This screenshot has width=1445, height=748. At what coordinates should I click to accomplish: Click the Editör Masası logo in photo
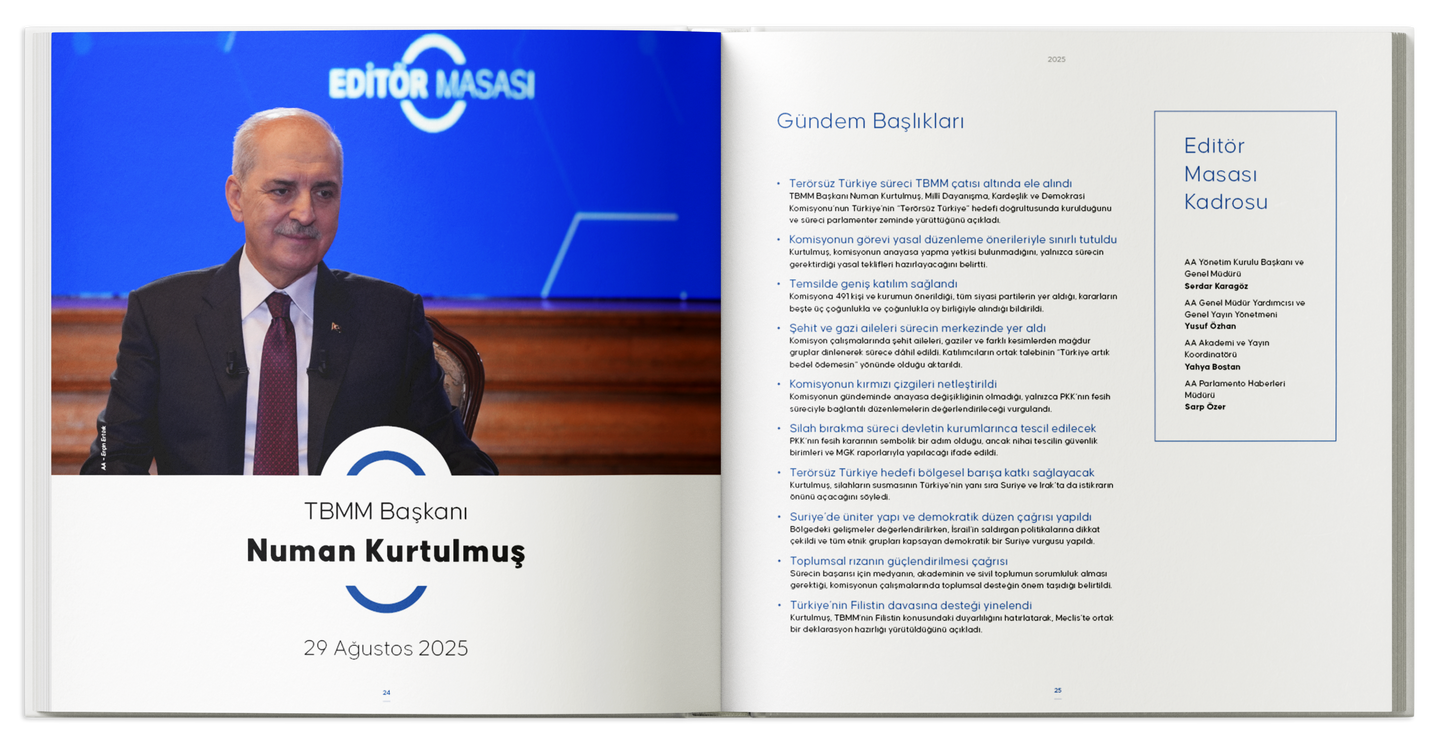point(432,83)
